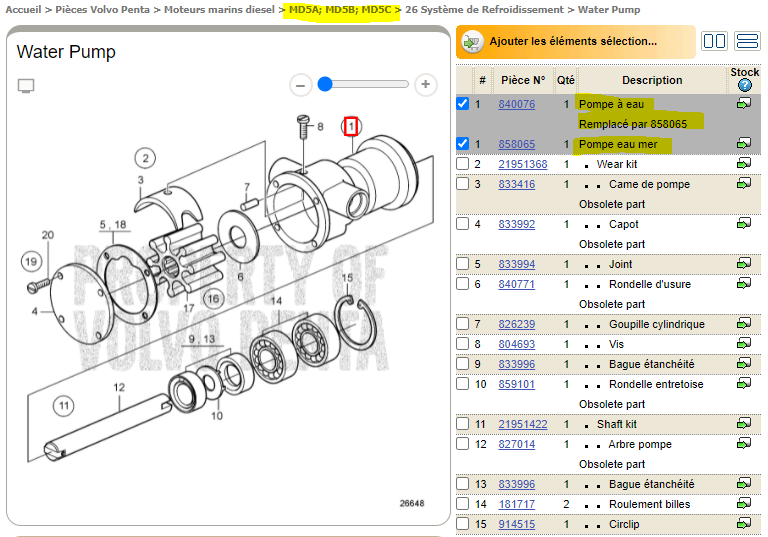The height and width of the screenshot is (537, 768).
Task: Click 'Remplacé par 858065' text
Action: (632, 124)
